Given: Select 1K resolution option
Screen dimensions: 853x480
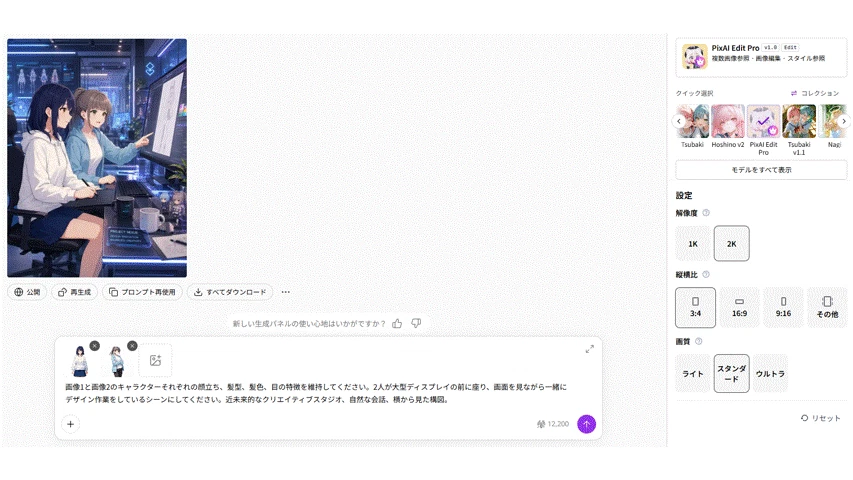Looking at the screenshot, I should pyautogui.click(x=693, y=243).
